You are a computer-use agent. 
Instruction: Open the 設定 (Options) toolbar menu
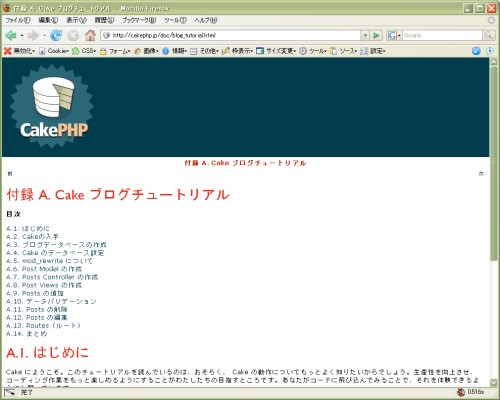(373, 51)
